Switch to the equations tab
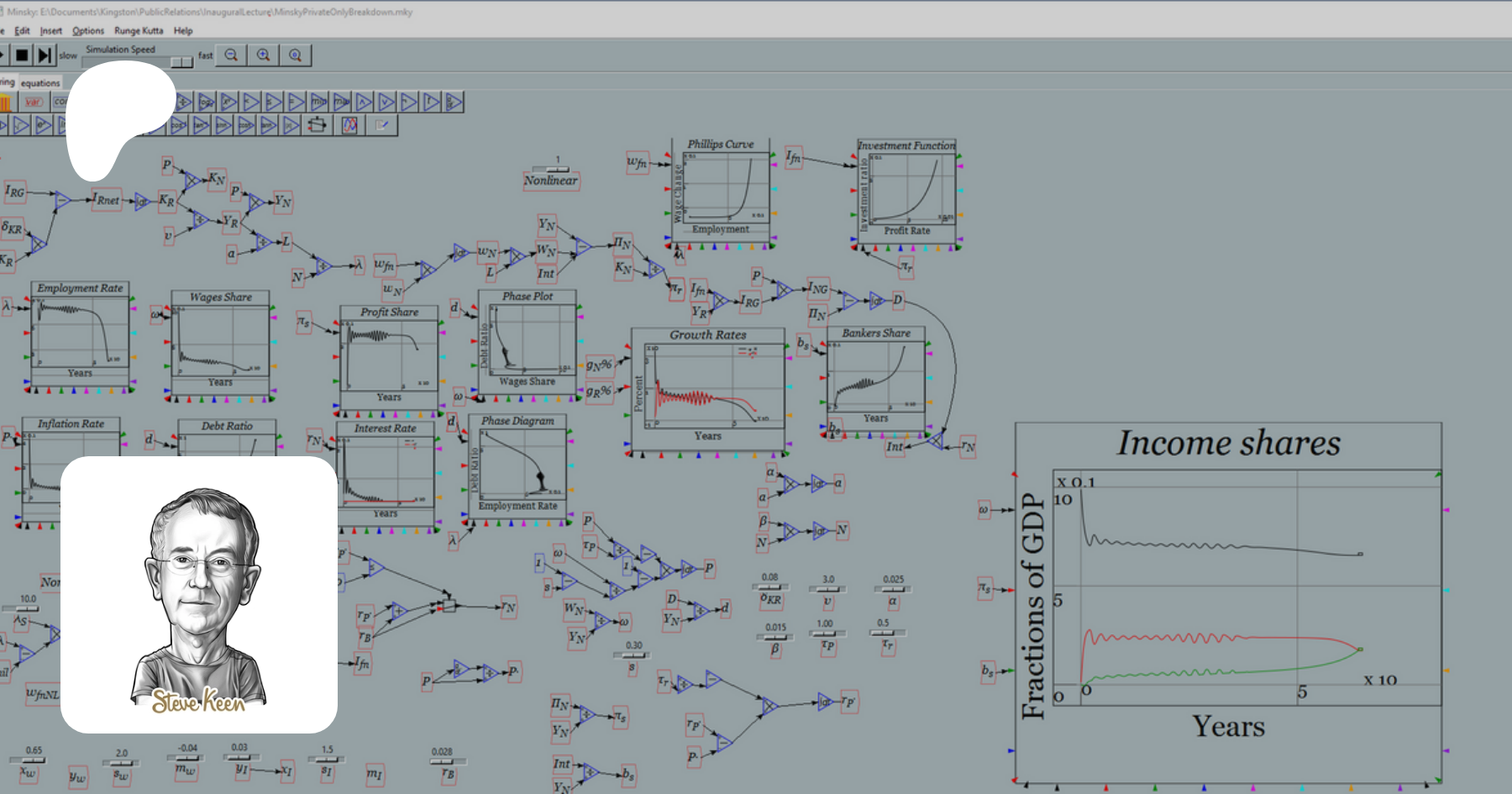1512x794 pixels. pos(40,83)
